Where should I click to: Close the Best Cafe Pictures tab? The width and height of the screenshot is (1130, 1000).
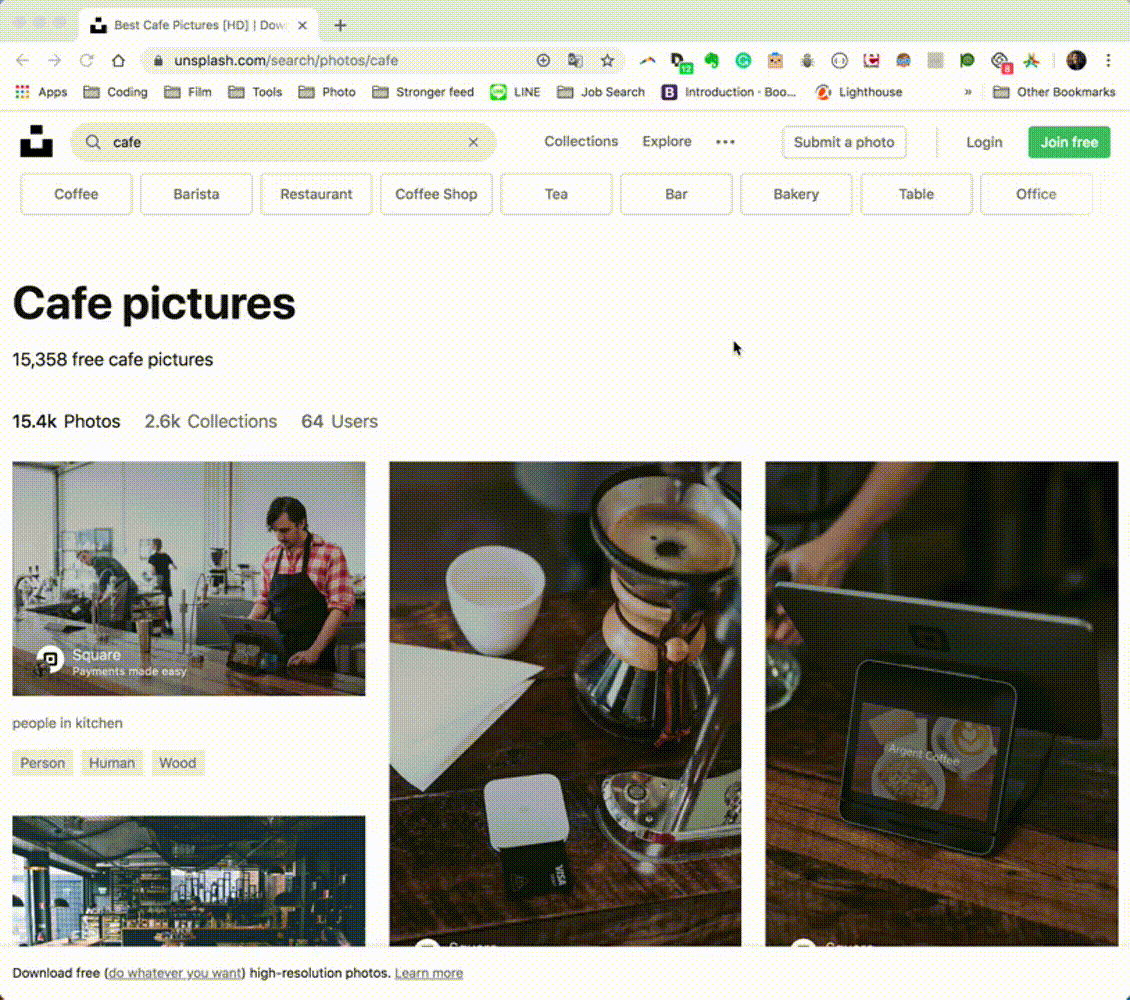tap(303, 25)
